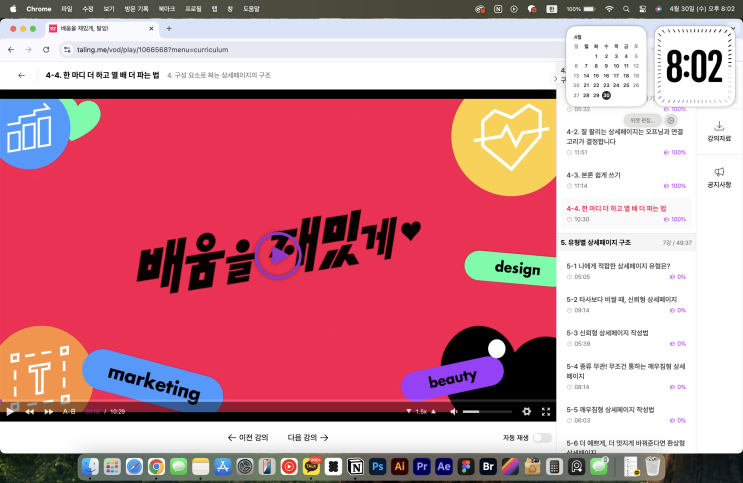
Task: Toggle the 자동 재생 auto-play switch
Action: (x=542, y=437)
